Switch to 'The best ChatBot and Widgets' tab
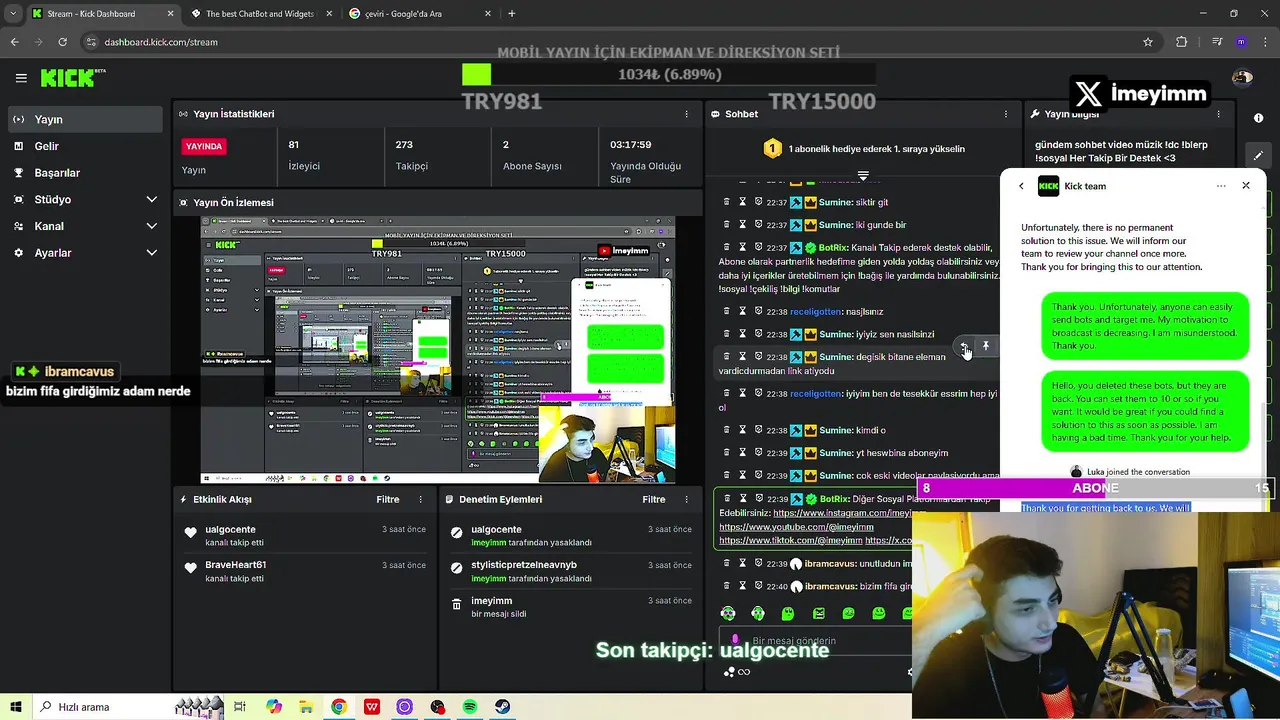 point(260,14)
